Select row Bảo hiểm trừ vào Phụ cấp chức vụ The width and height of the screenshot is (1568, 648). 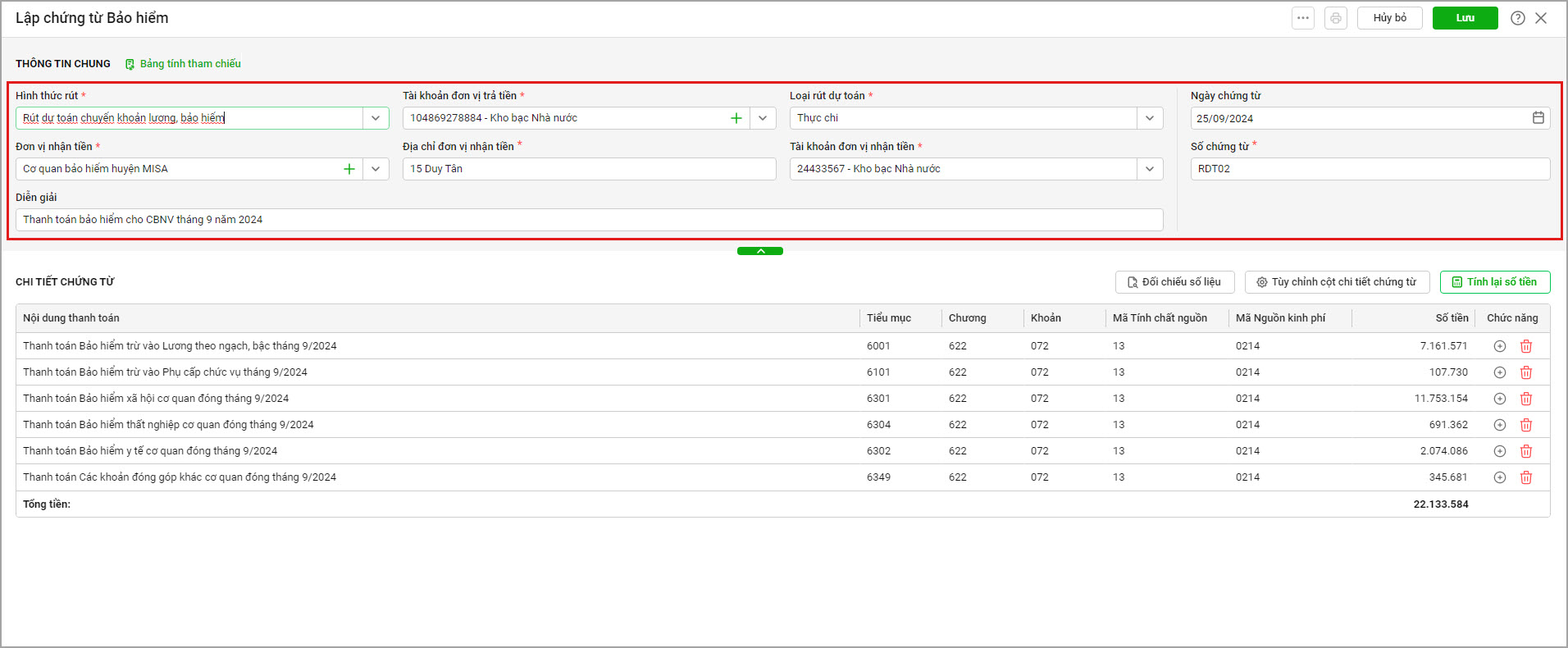click(x=783, y=372)
